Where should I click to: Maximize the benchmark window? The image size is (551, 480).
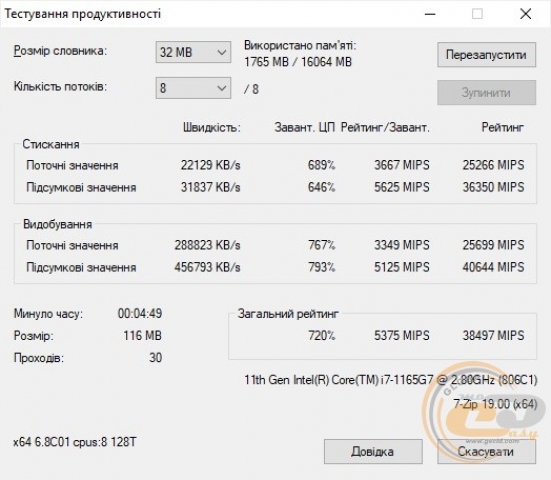coord(477,14)
